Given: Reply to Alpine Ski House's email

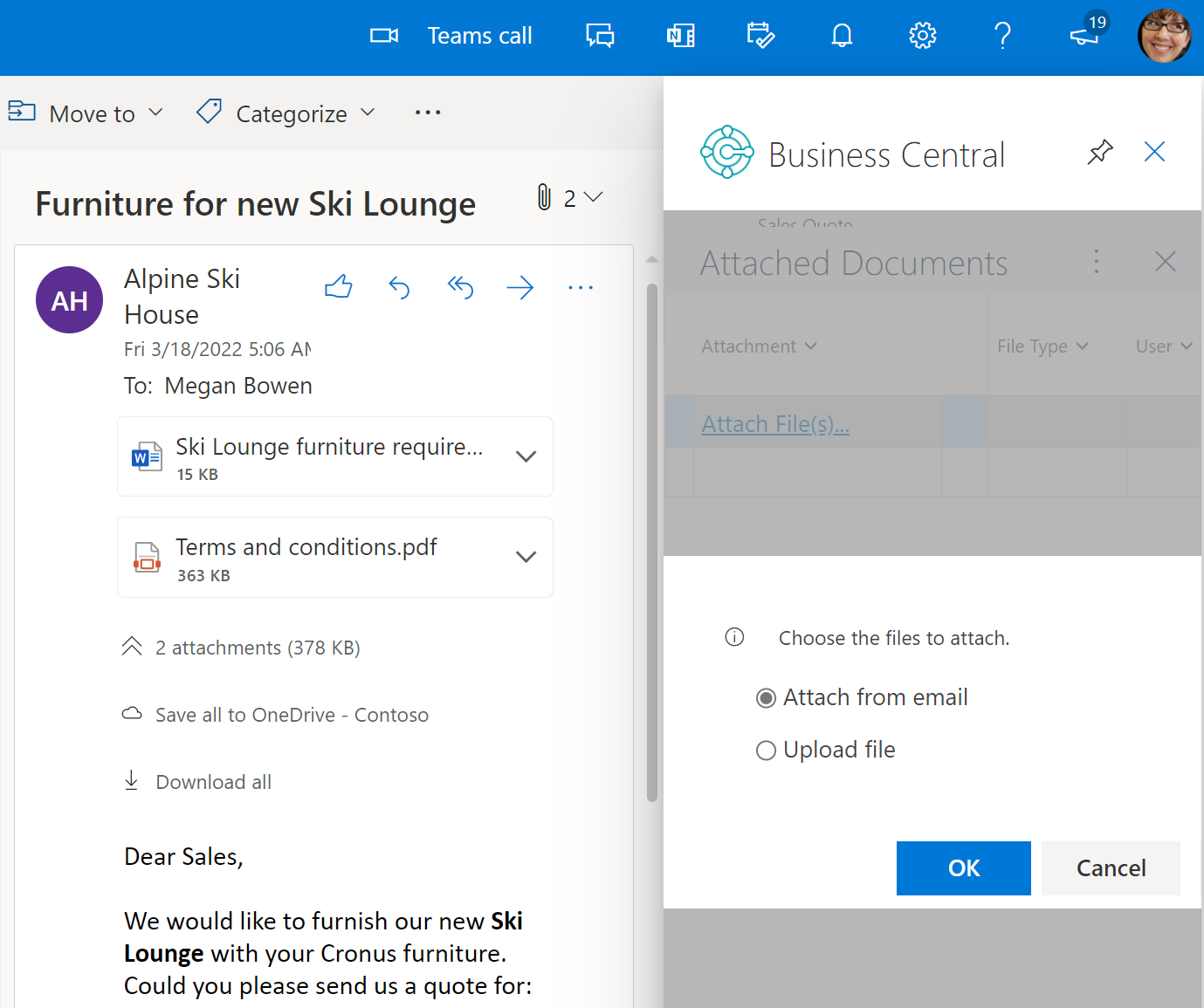Looking at the screenshot, I should 399,286.
